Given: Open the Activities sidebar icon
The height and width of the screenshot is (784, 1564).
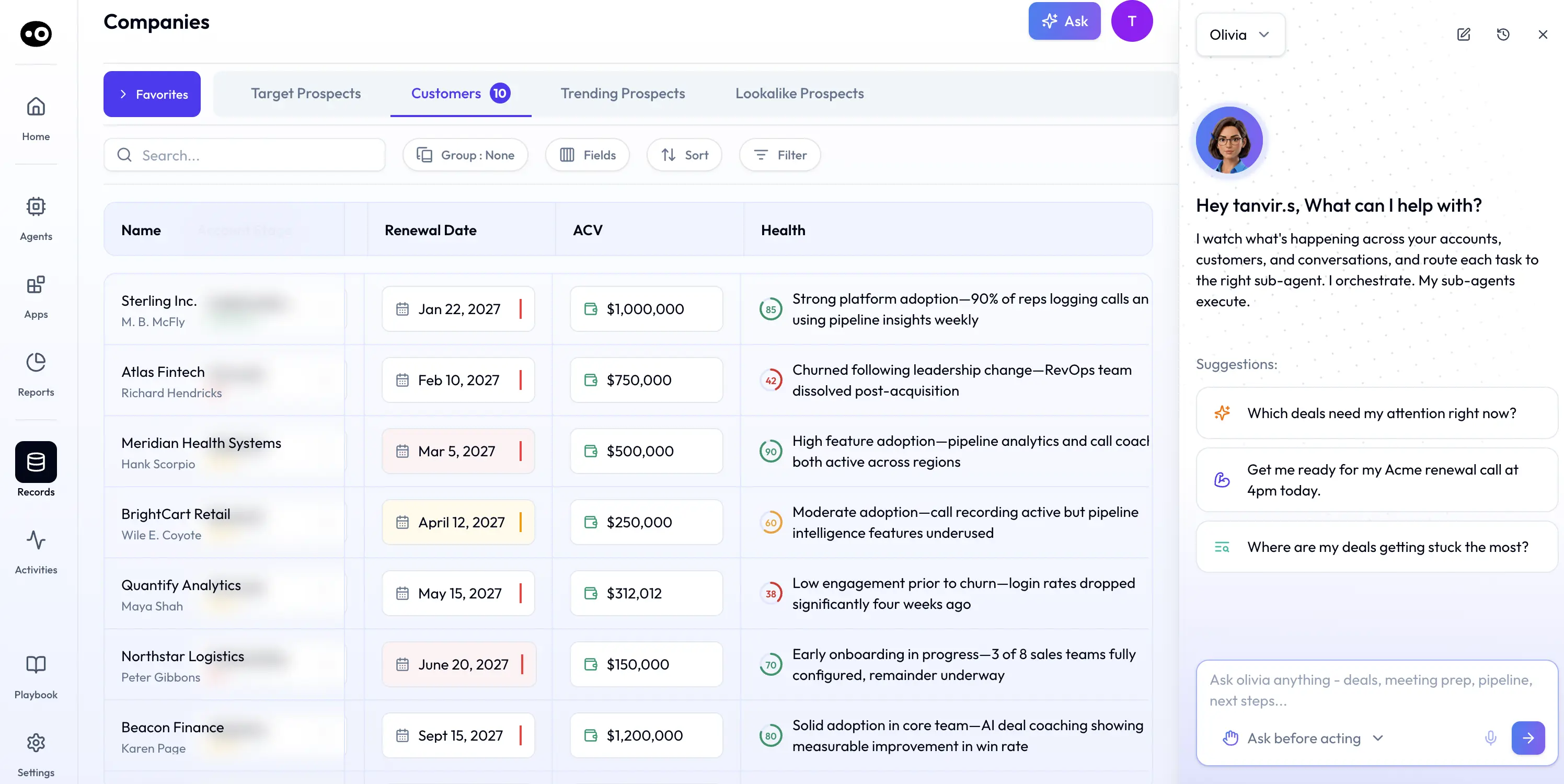Looking at the screenshot, I should pos(36,540).
